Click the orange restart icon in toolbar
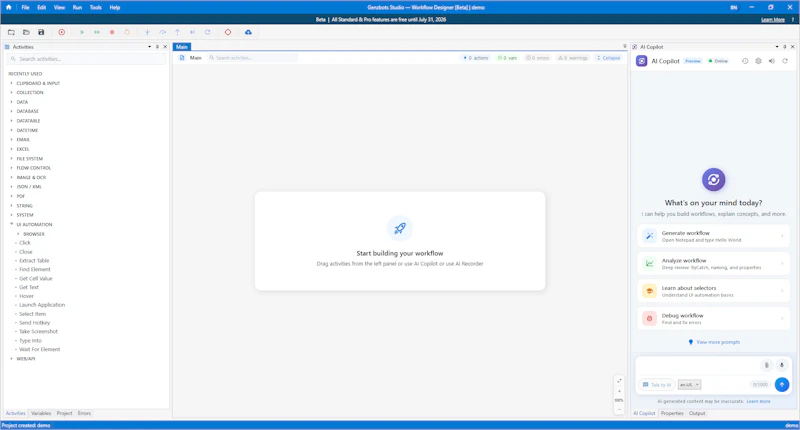The width and height of the screenshot is (800, 430). (127, 32)
